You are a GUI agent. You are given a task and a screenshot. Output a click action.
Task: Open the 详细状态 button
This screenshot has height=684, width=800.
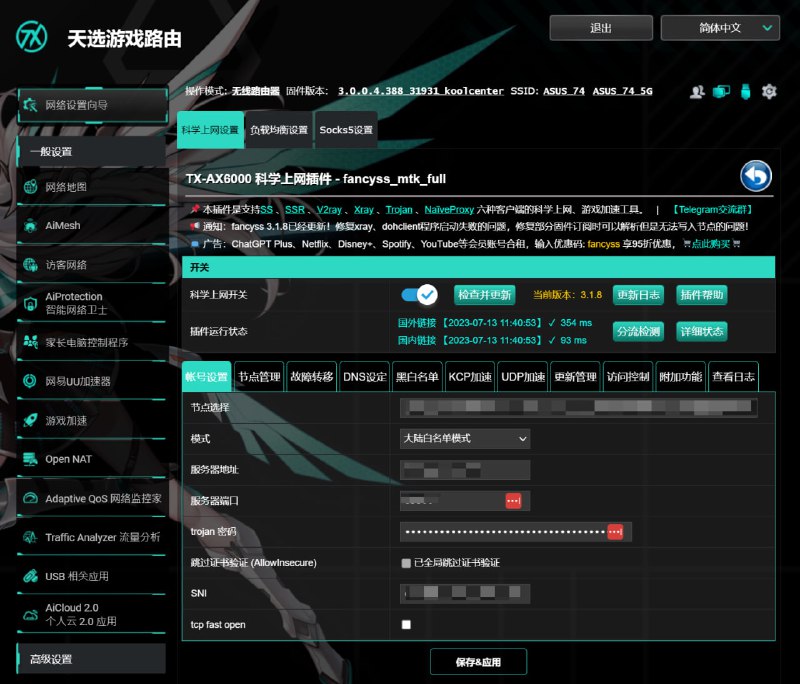(x=702, y=332)
